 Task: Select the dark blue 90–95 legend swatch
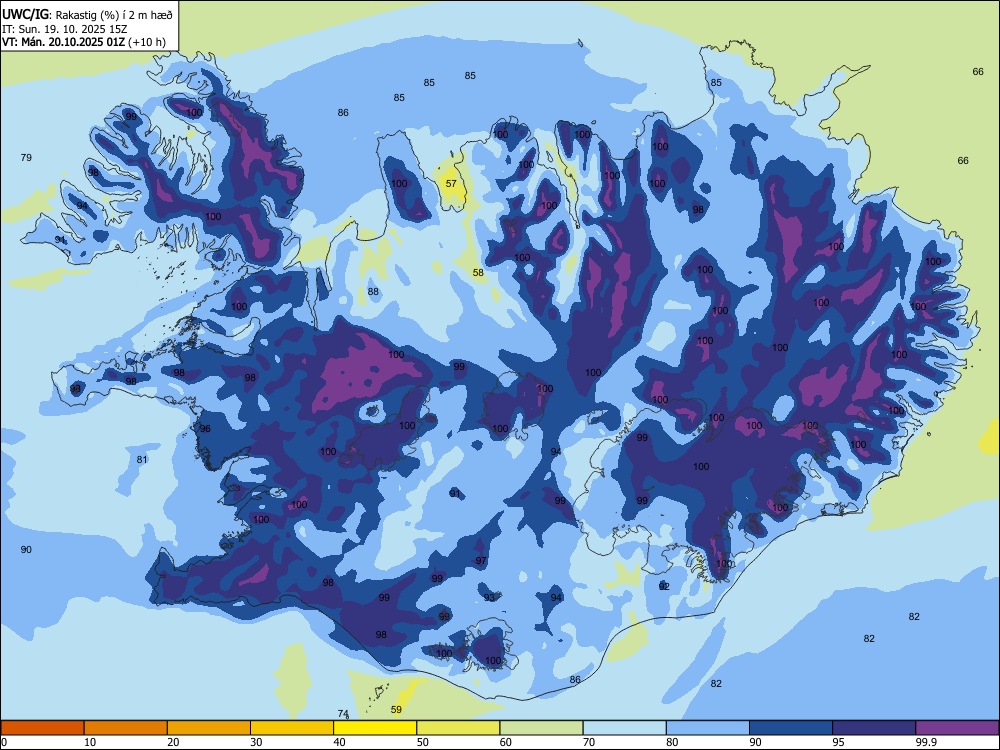791,728
